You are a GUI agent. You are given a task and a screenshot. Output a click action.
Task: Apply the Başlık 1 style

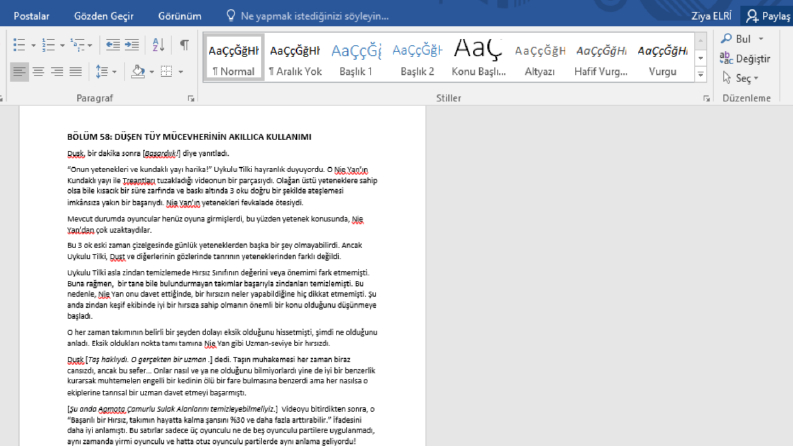356,57
